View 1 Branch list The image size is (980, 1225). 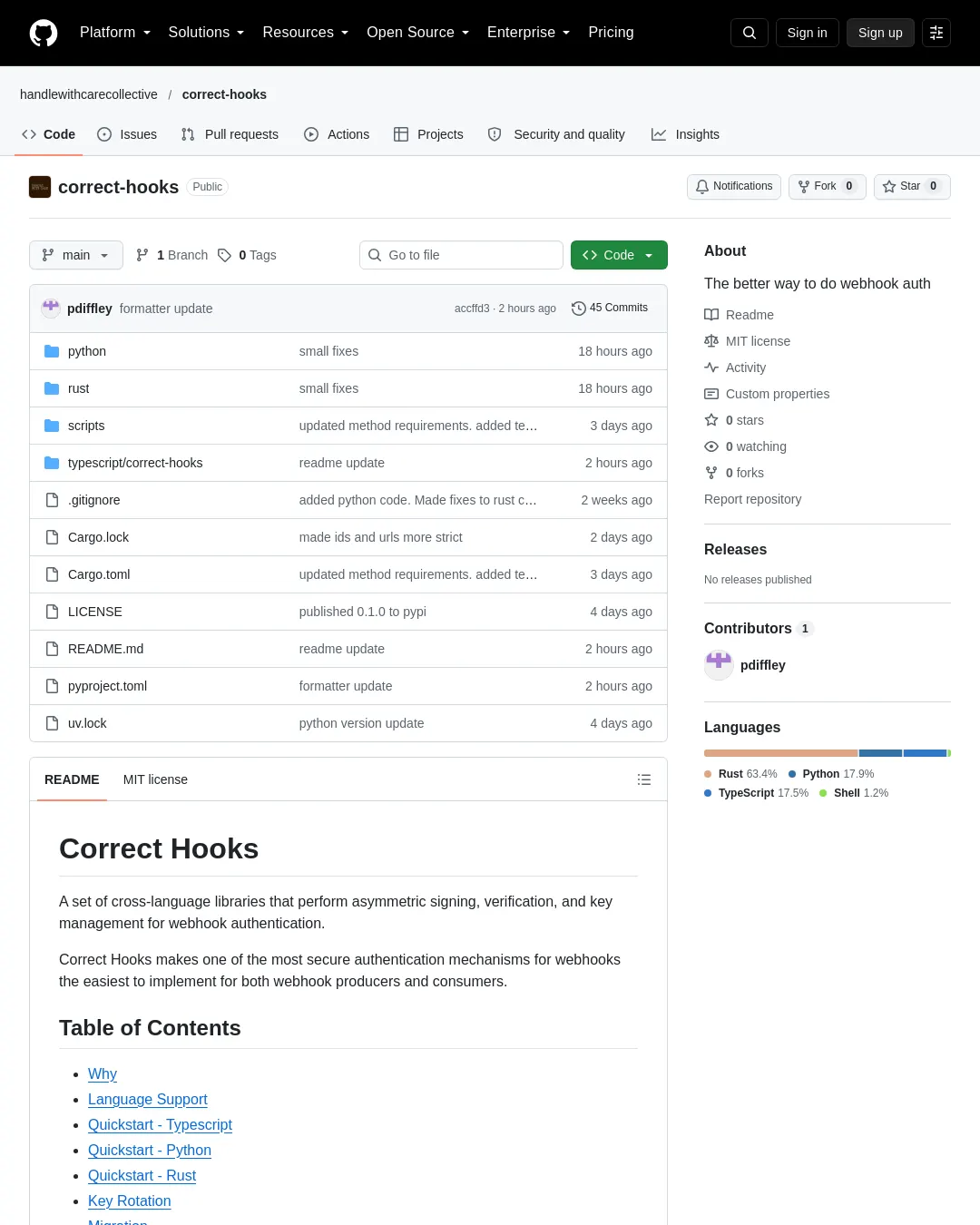point(172,255)
